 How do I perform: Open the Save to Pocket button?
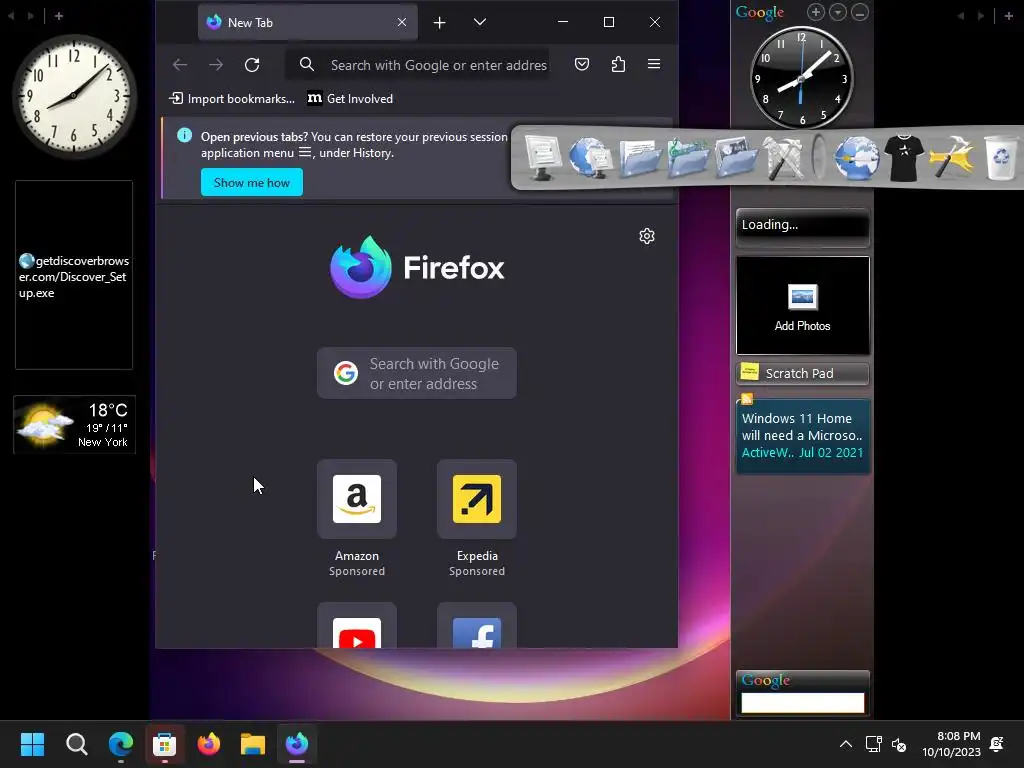582,64
